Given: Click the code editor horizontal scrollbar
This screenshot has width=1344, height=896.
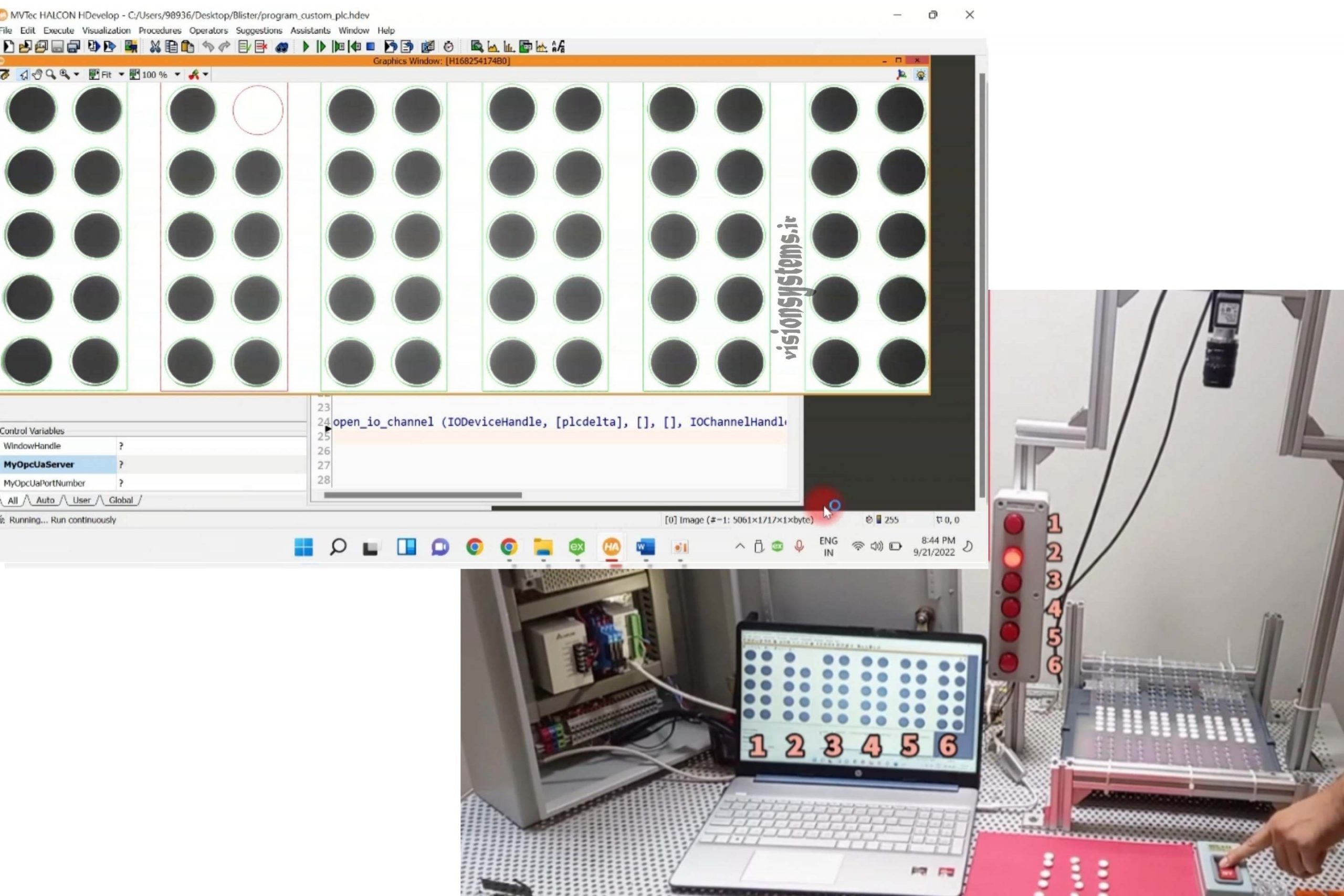Looking at the screenshot, I should tap(423, 496).
